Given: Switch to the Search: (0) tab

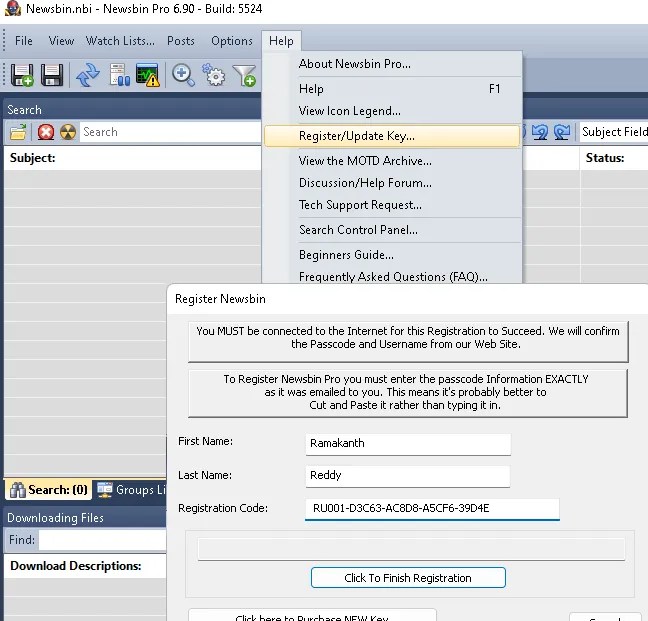Looking at the screenshot, I should tap(48, 490).
